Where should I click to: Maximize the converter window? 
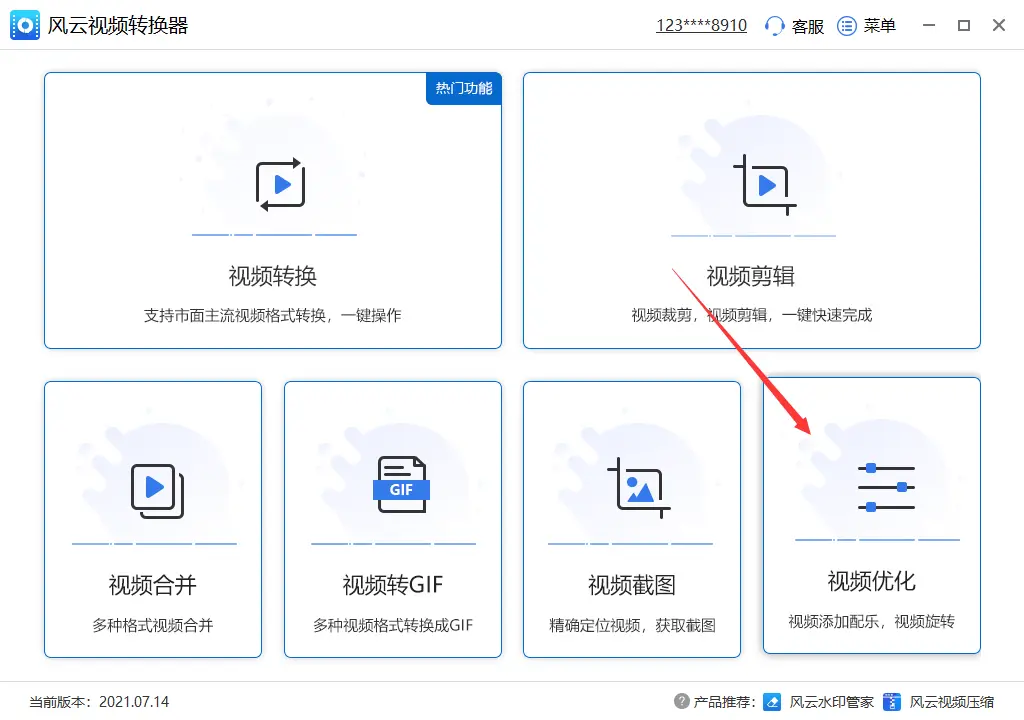tap(964, 25)
